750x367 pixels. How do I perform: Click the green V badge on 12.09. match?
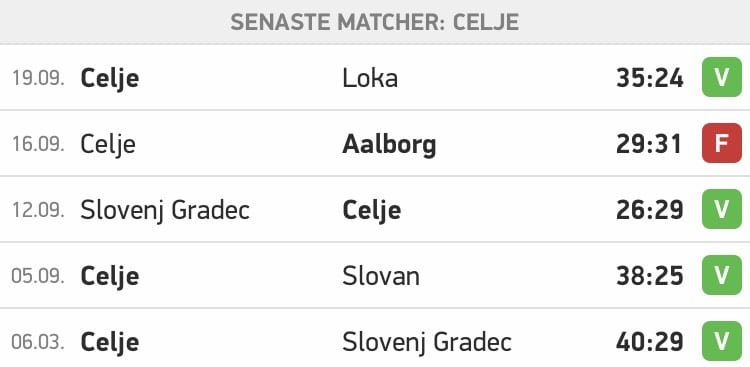721,210
